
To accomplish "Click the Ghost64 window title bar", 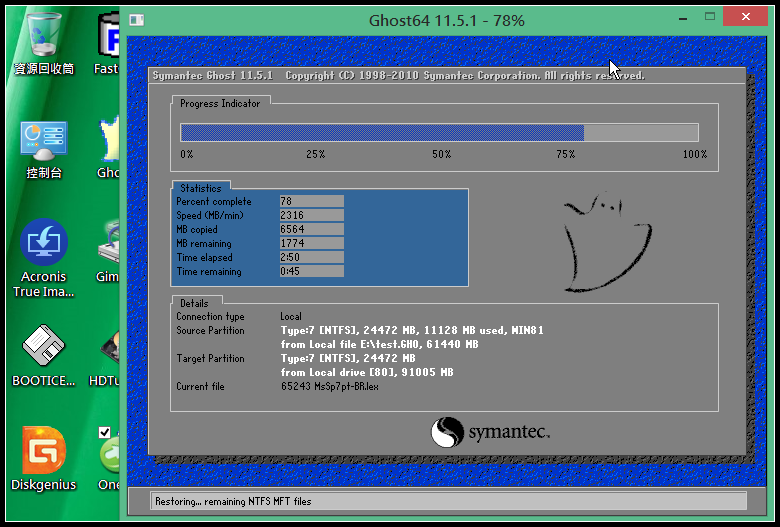I will coord(400,20).
